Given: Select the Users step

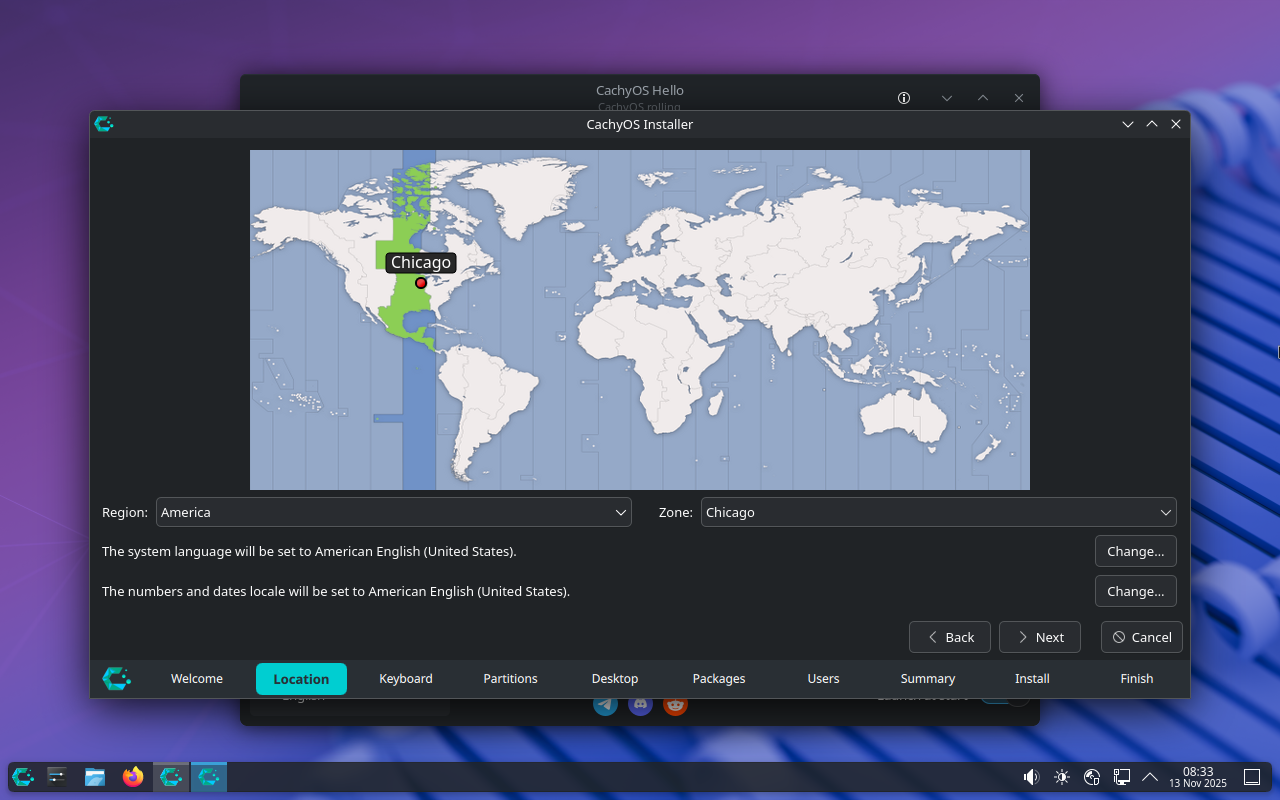Looking at the screenshot, I should [x=823, y=679].
